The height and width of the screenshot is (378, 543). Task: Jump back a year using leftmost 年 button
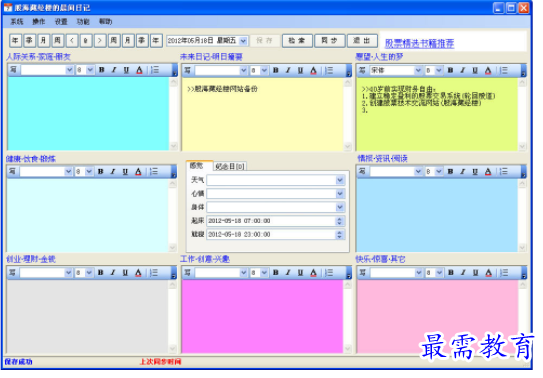coord(16,41)
